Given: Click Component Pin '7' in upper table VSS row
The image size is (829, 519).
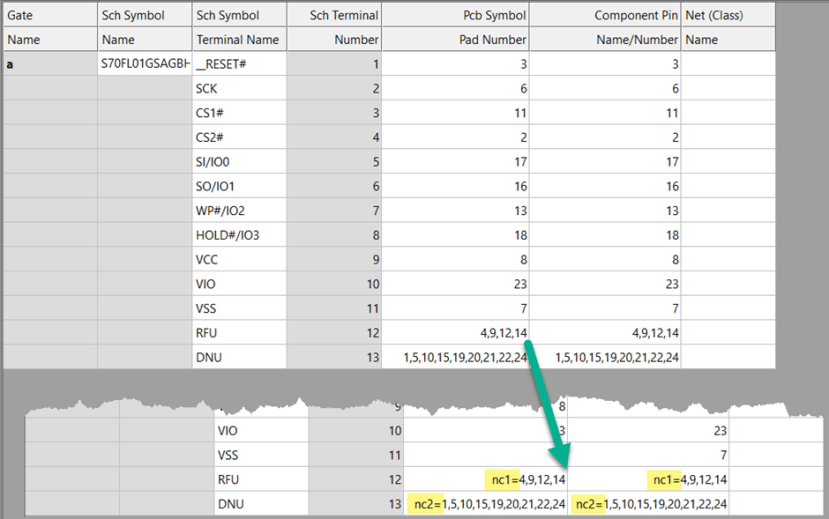Looking at the screenshot, I should tap(605, 308).
